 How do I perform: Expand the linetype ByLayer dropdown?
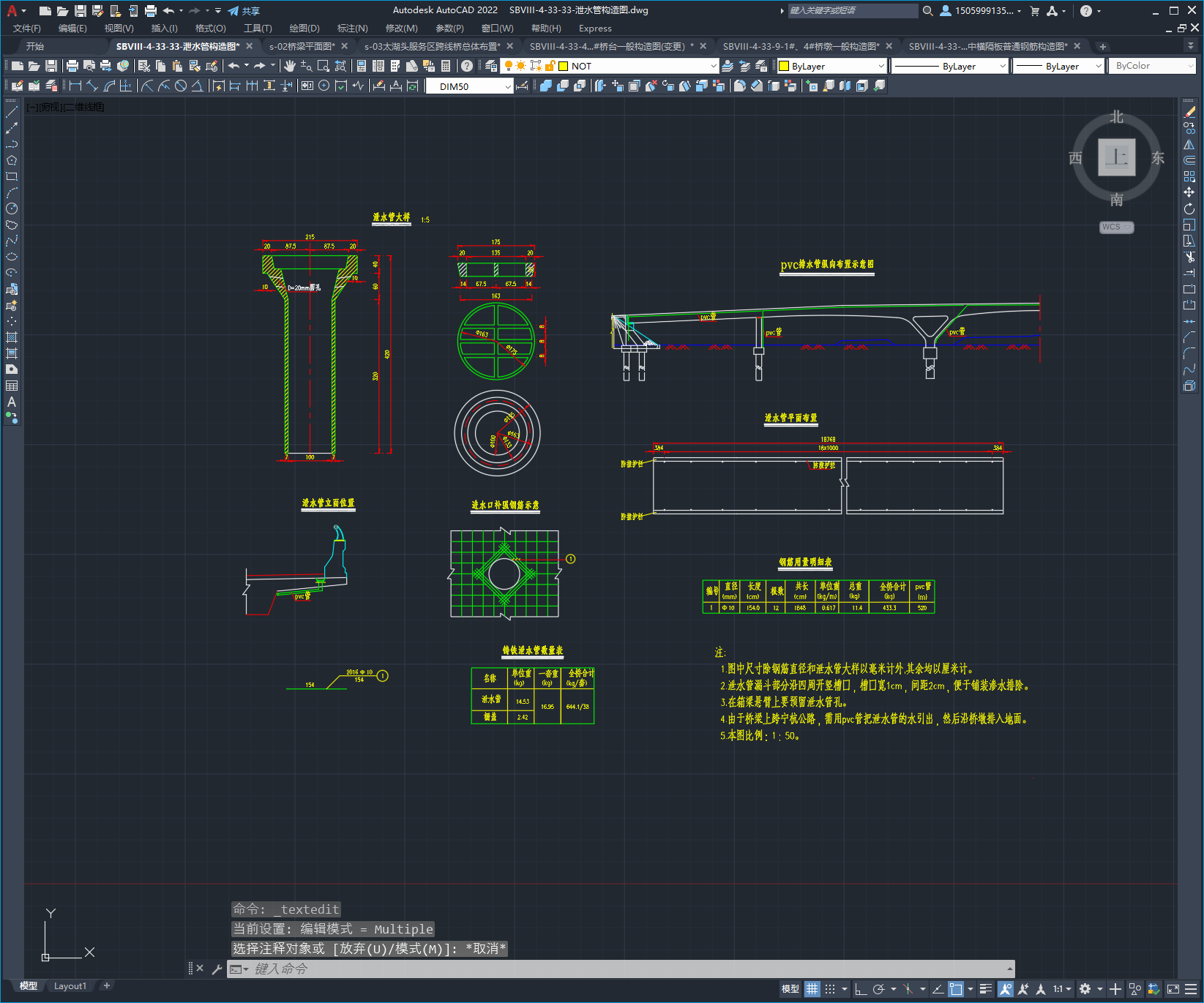pyautogui.click(x=951, y=66)
